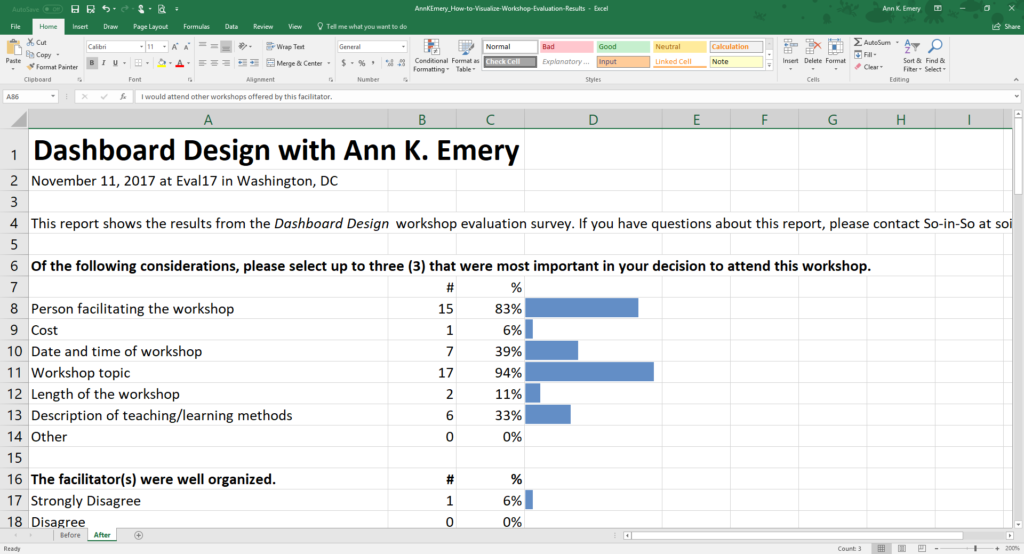Click the Clear button in Editing group
Image resolution: width=1024 pixels, height=554 pixels.
[868, 67]
